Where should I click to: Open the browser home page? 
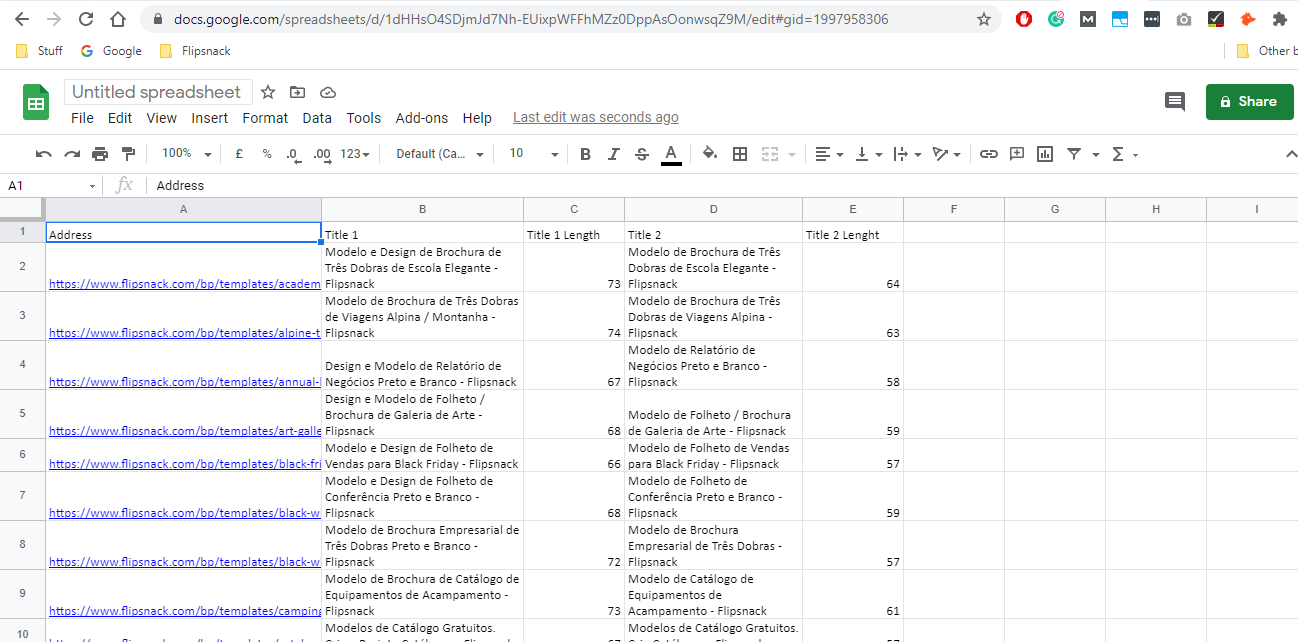coord(118,19)
